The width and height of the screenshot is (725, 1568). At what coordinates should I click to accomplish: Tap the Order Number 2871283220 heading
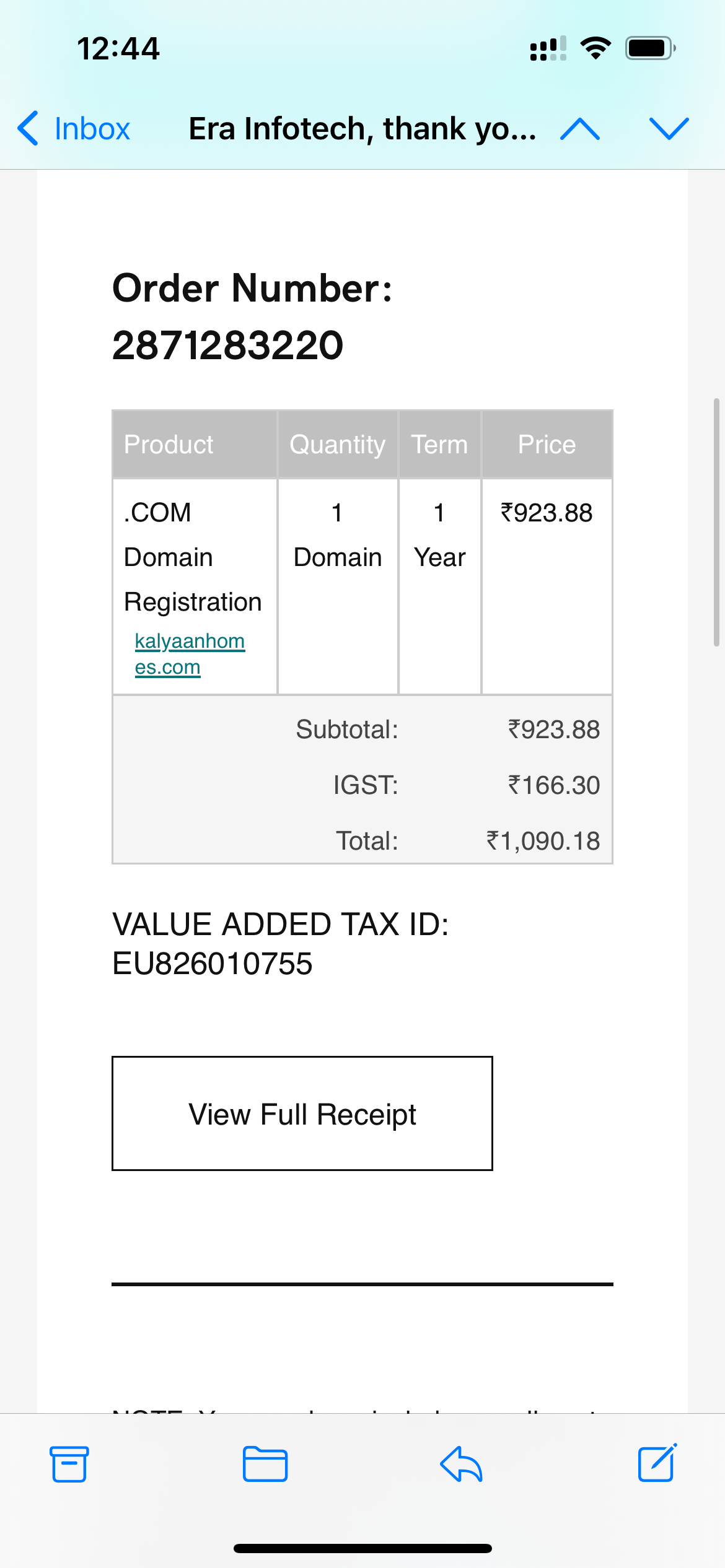[252, 316]
